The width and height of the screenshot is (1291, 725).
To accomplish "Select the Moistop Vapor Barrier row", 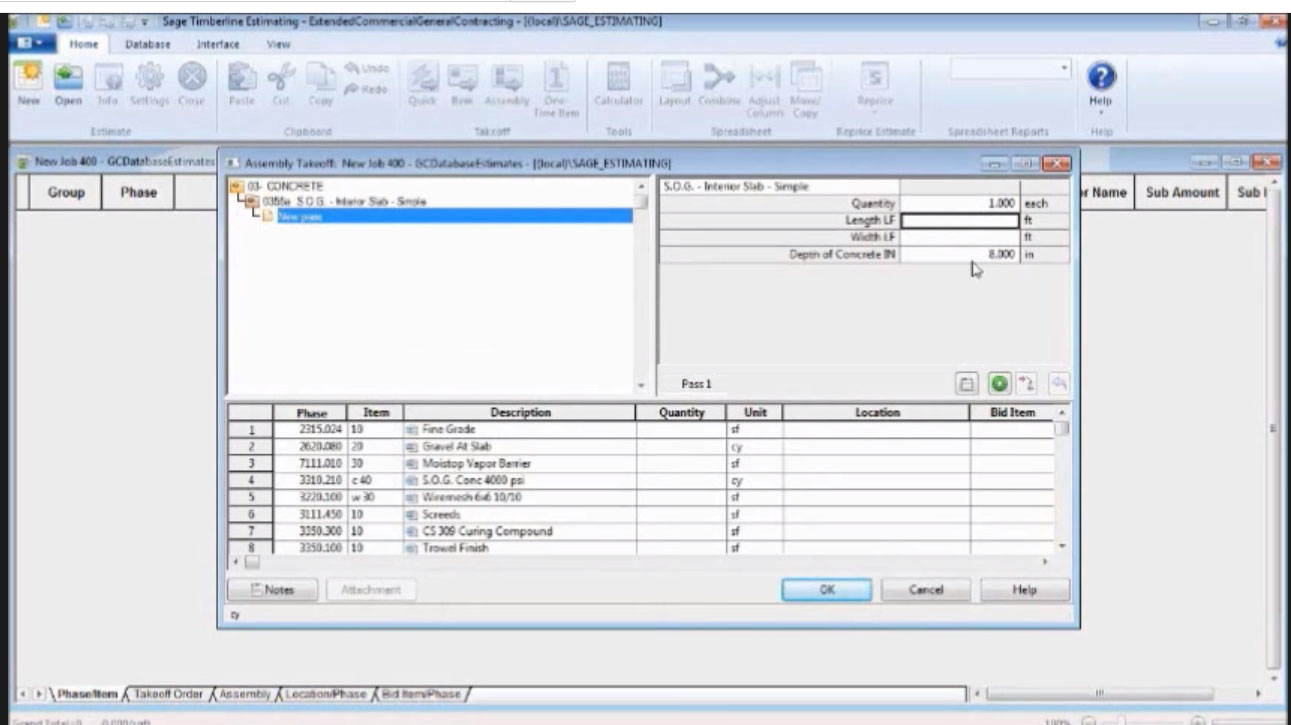I will 641,463.
